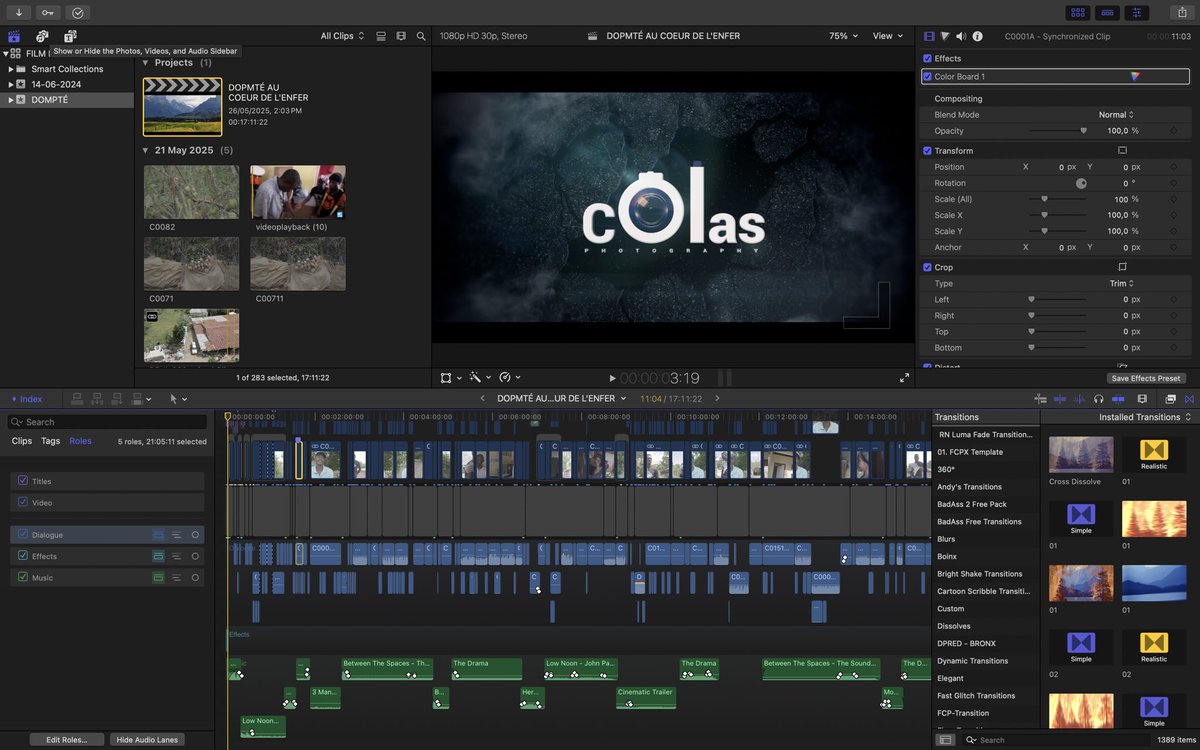Collapse the 21 May 2025 section
This screenshot has height=750, width=1200.
click(144, 150)
